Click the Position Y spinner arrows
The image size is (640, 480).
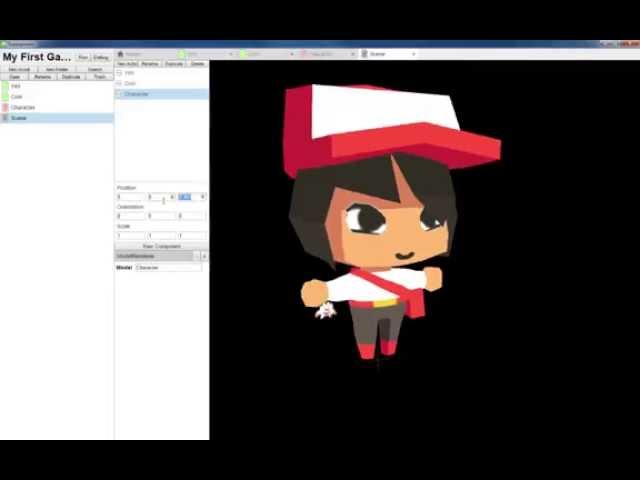[172, 197]
